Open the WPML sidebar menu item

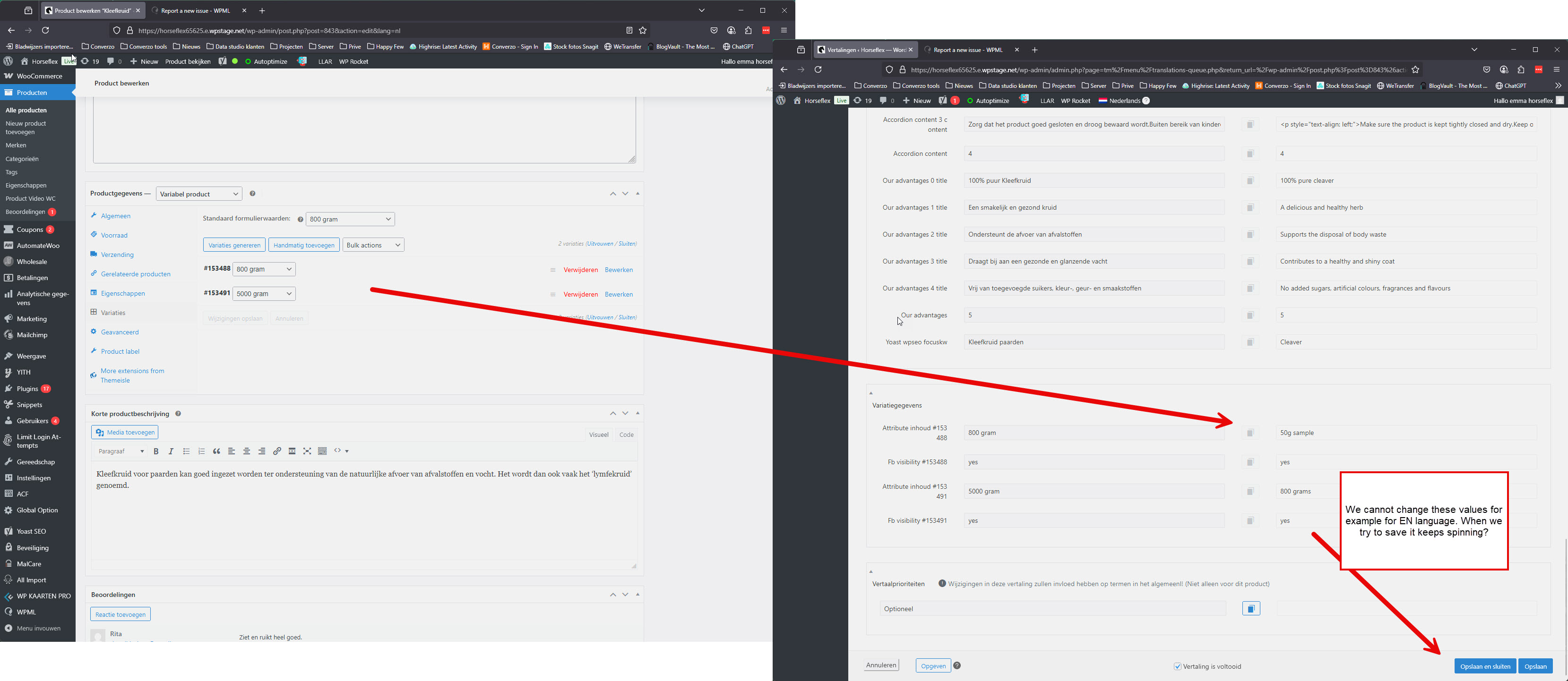(x=26, y=613)
